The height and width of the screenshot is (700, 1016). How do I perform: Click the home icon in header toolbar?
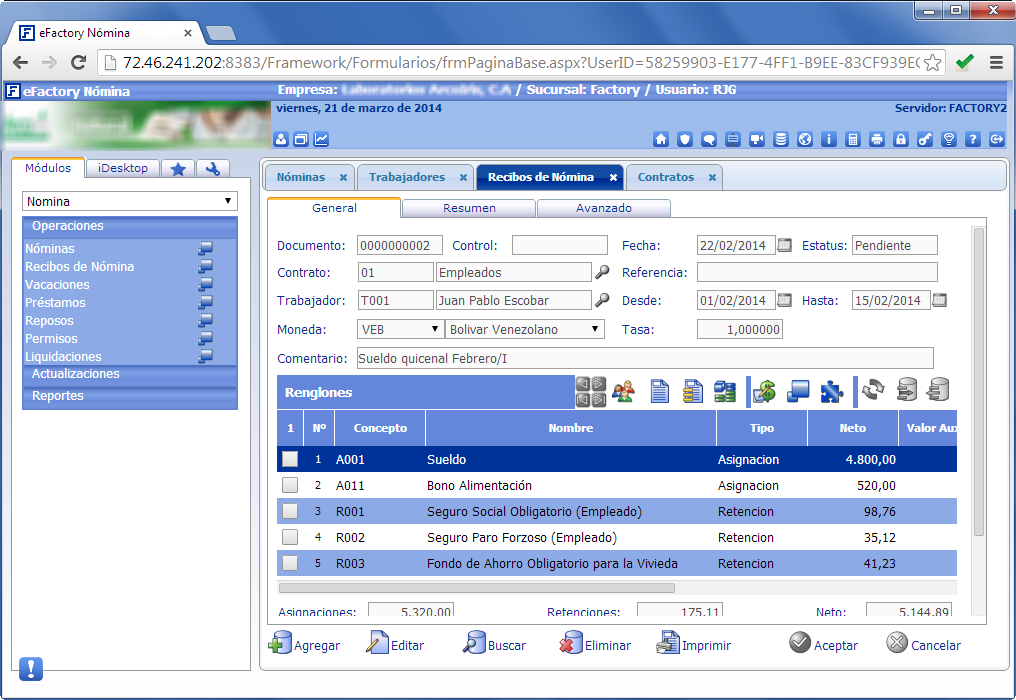click(x=661, y=139)
